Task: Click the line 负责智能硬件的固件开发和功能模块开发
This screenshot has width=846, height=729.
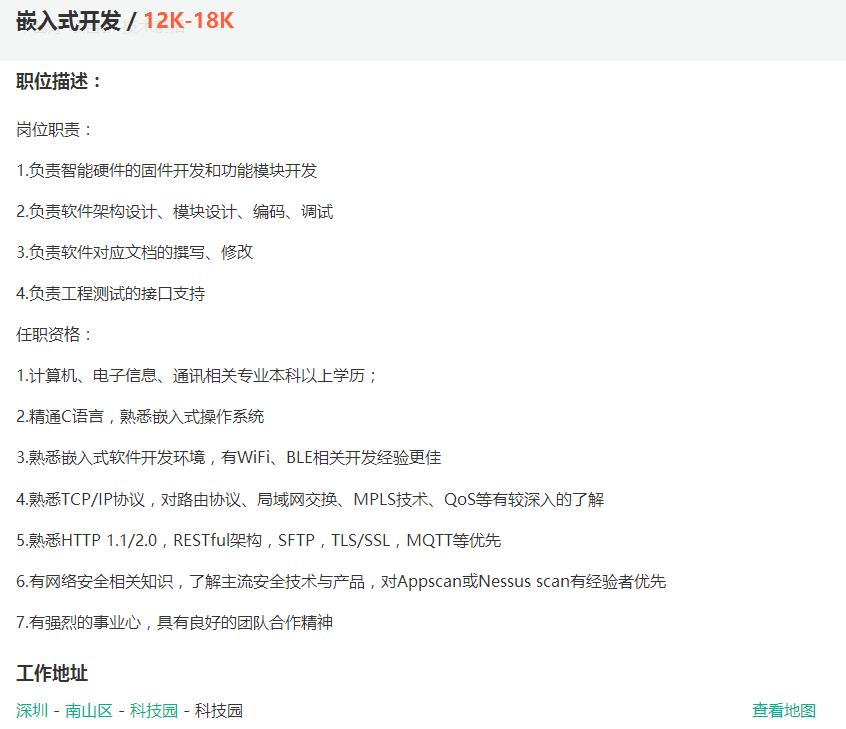Action: tap(166, 171)
